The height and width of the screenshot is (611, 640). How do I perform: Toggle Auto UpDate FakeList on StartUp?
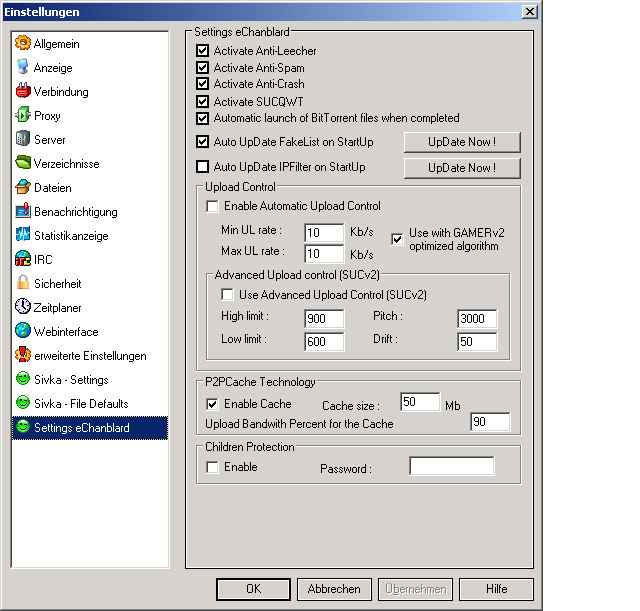point(202,142)
